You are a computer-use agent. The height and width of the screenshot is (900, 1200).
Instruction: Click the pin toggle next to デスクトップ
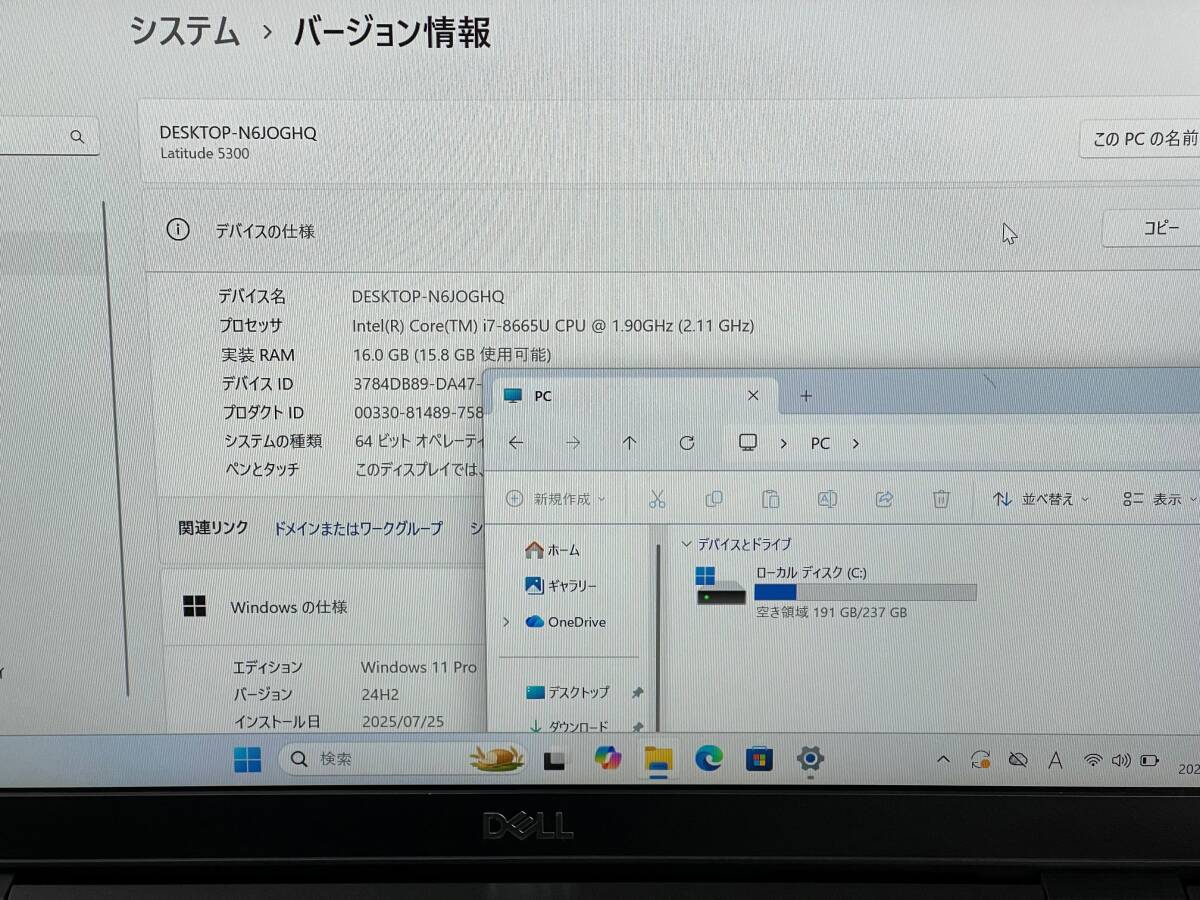click(x=637, y=692)
